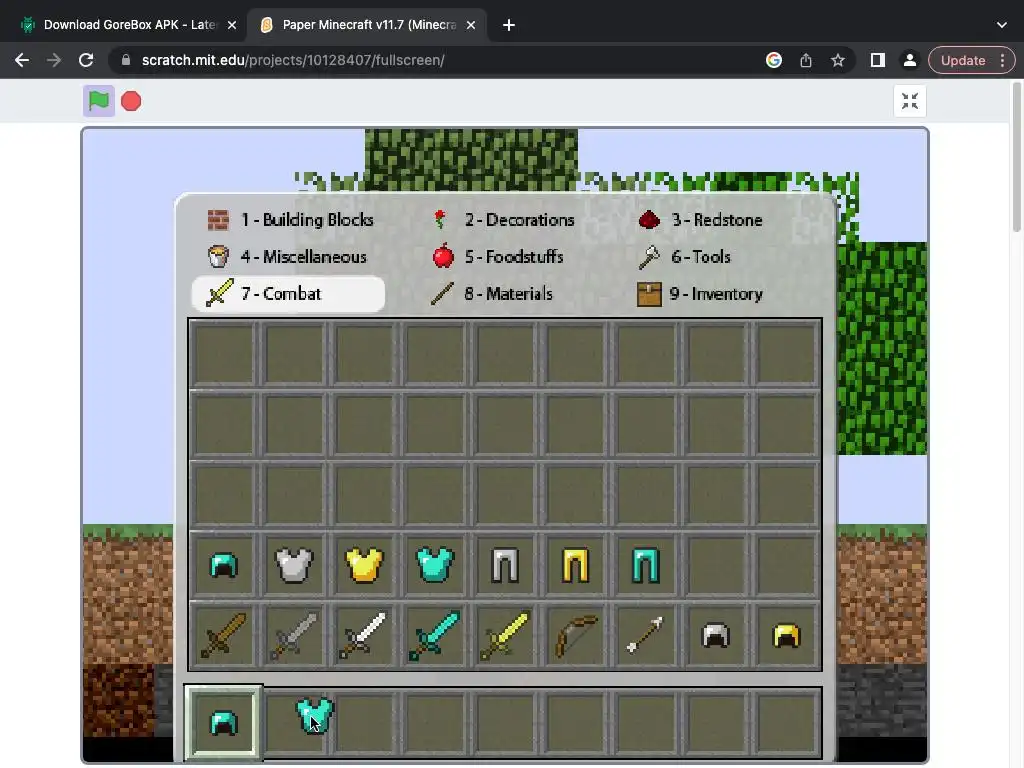Screen dimensions: 1024x768
Task: Open the 2 - Decorations category
Action: pyautogui.click(x=503, y=220)
